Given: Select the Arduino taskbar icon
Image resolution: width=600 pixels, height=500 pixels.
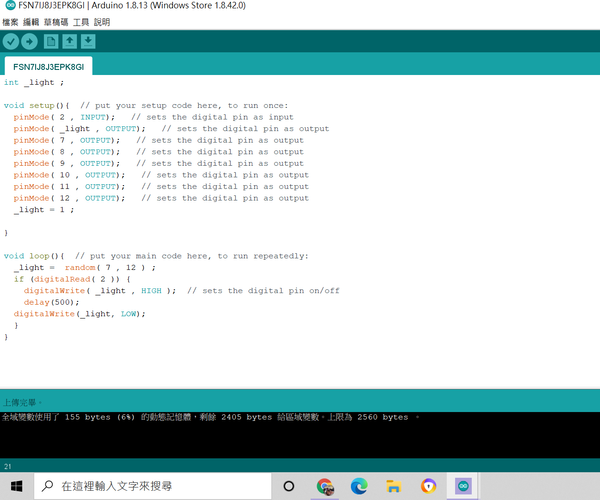Looking at the screenshot, I should [x=463, y=486].
